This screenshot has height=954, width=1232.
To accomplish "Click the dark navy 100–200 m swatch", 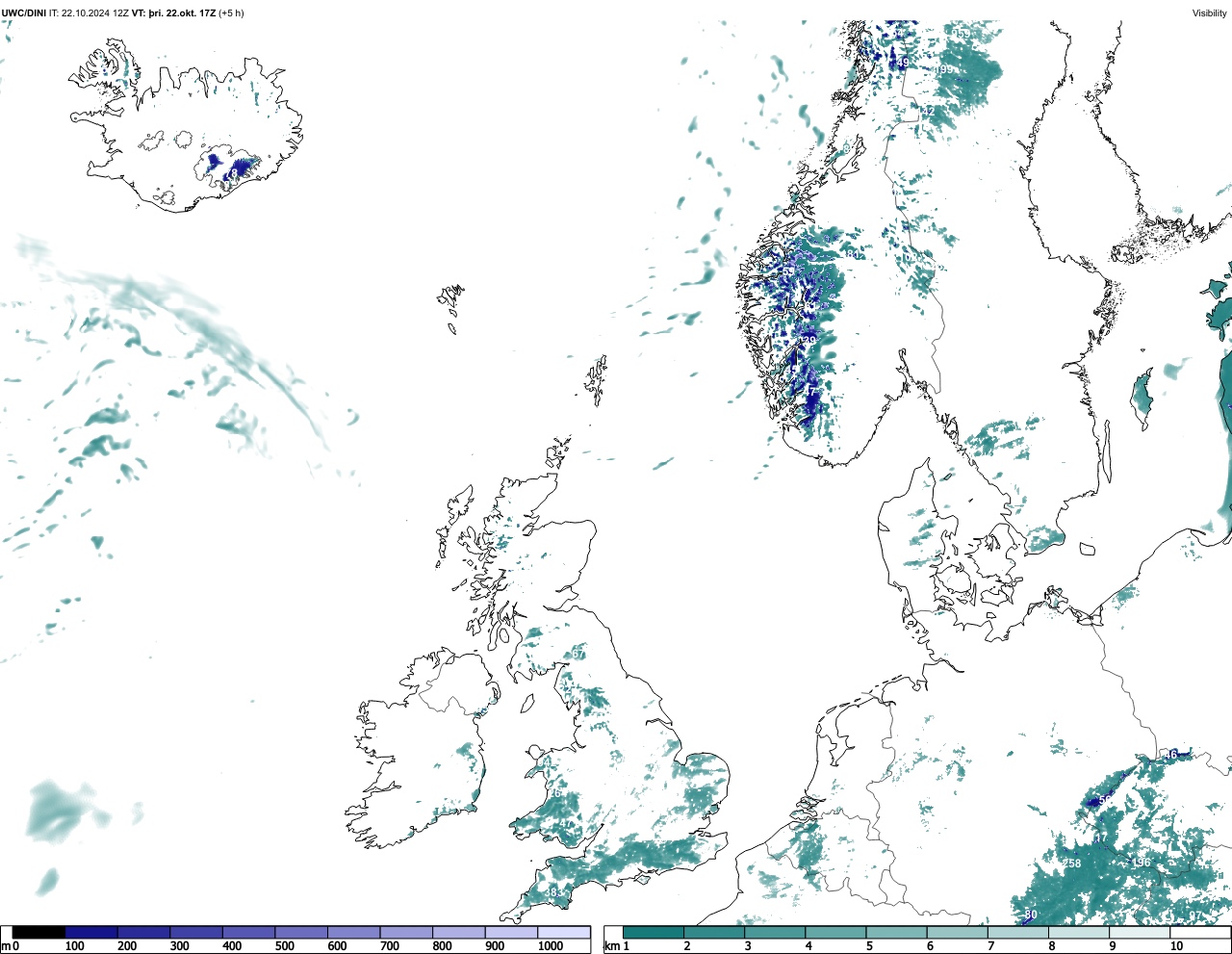I will [x=91, y=932].
